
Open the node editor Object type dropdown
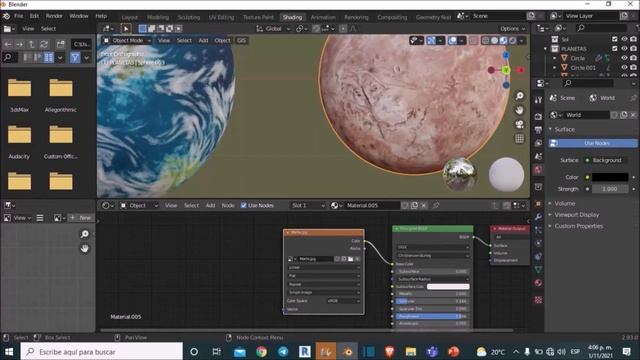[138, 205]
